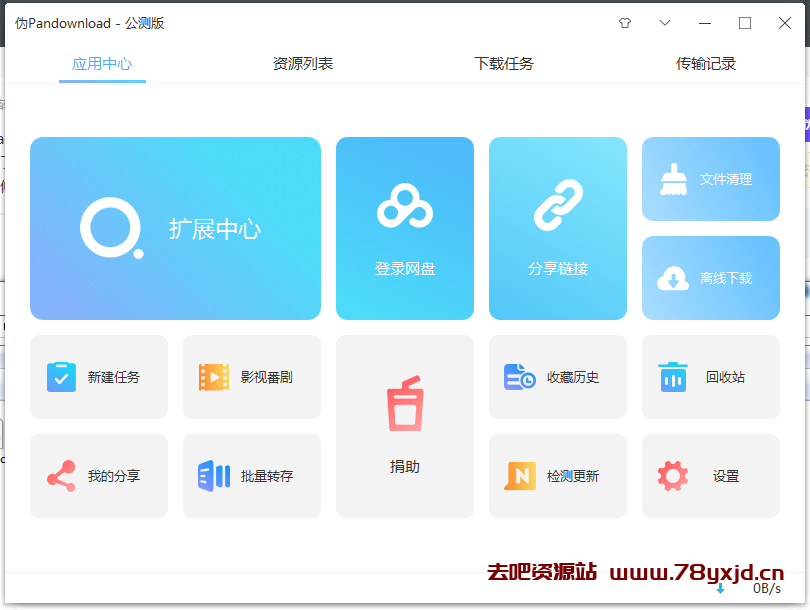Click the chain link icon for 分享链接
The image size is (810, 610).
click(x=558, y=205)
